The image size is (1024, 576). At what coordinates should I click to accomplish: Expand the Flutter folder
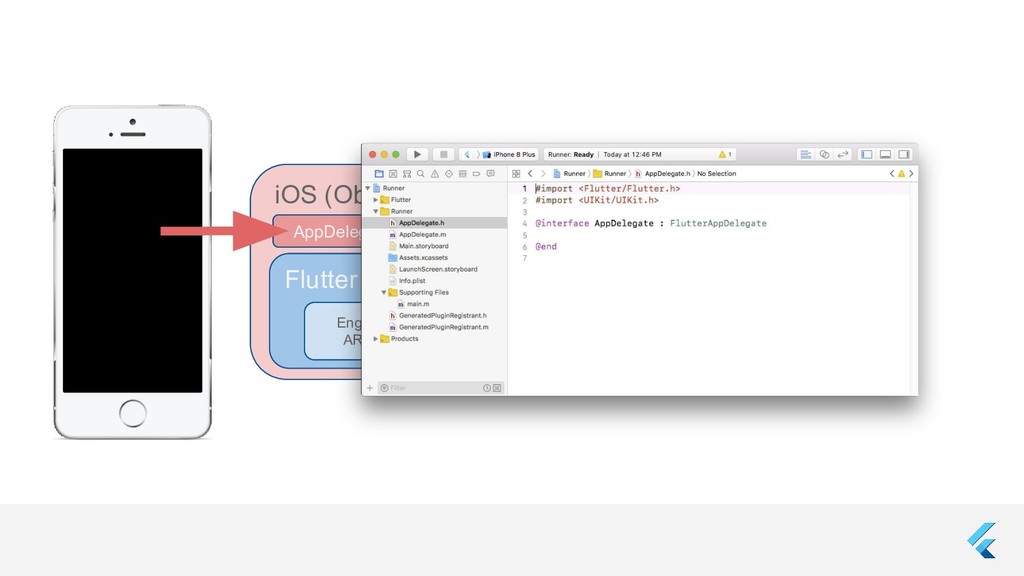[376, 200]
